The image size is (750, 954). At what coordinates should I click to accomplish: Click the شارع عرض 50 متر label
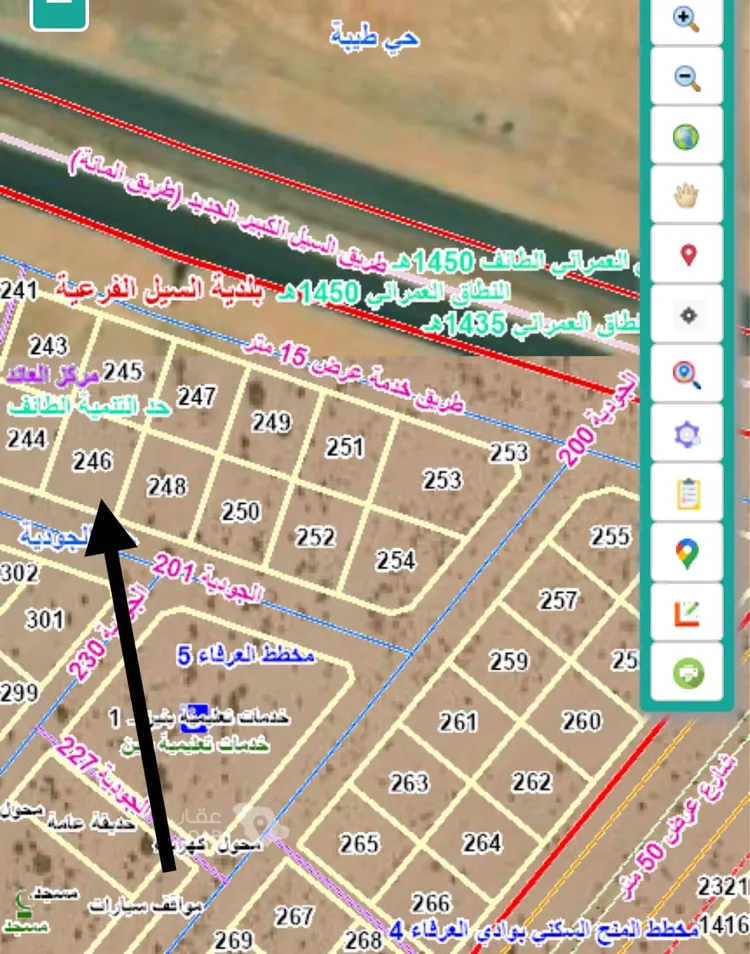point(678,827)
